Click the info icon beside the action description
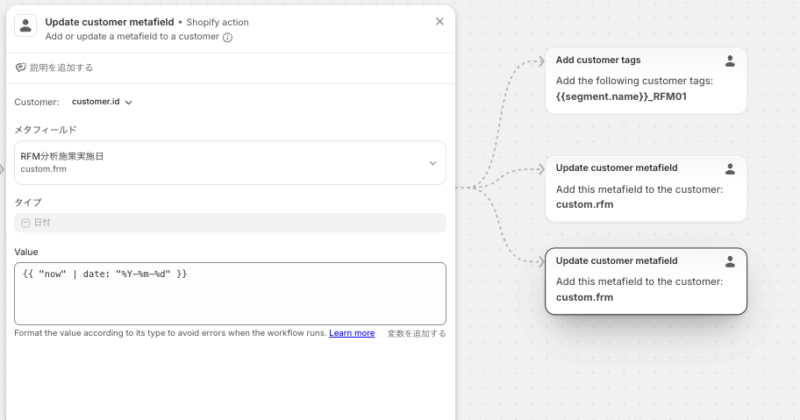 click(x=228, y=38)
